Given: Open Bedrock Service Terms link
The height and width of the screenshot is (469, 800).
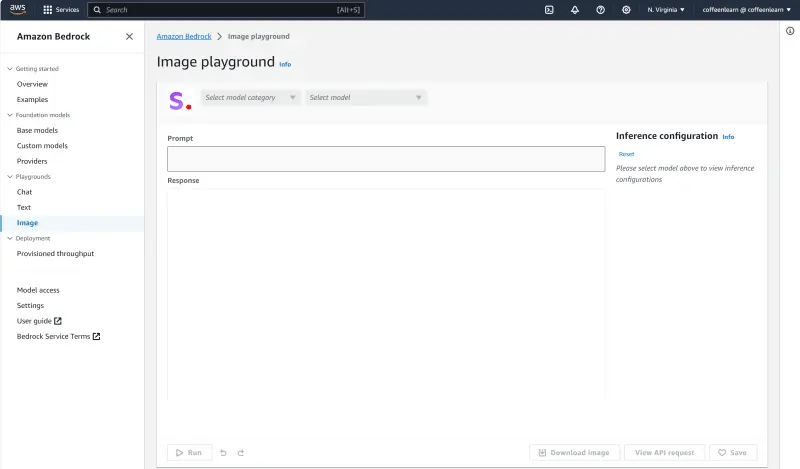Looking at the screenshot, I should tap(53, 336).
